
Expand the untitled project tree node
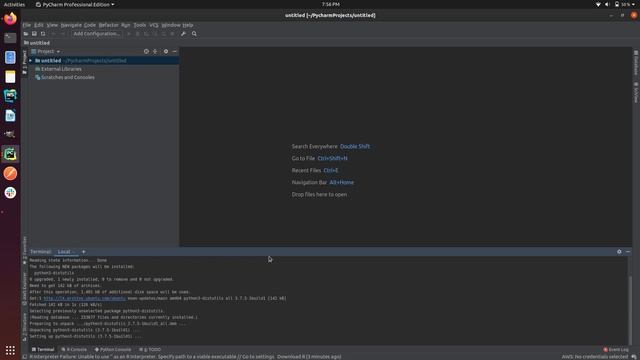[31, 60]
